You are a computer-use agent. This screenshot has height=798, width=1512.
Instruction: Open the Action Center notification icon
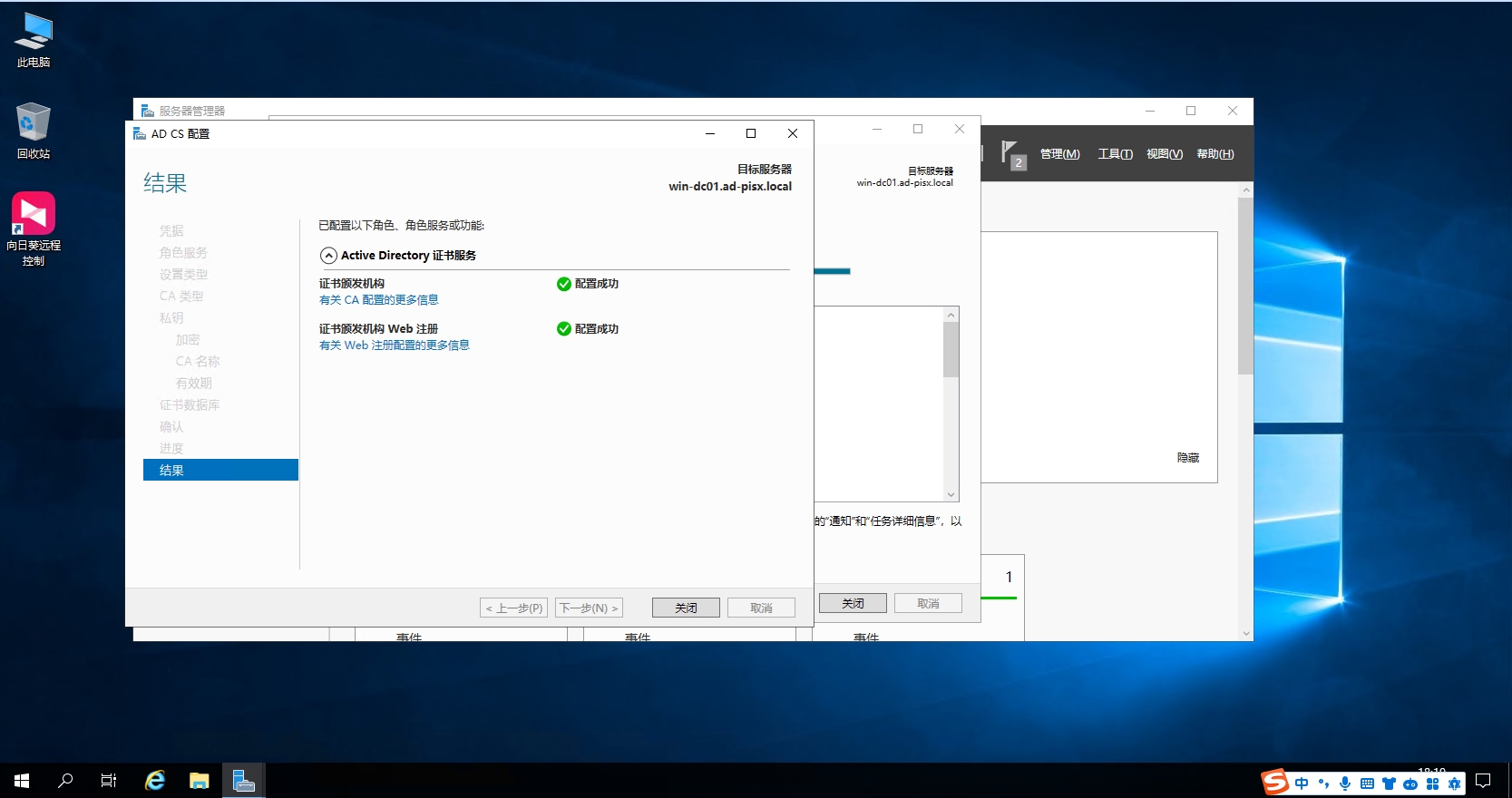1483,781
